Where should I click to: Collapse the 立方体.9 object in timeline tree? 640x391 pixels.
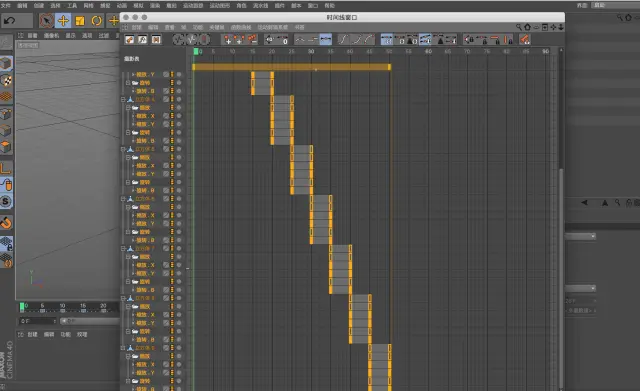coord(123,348)
